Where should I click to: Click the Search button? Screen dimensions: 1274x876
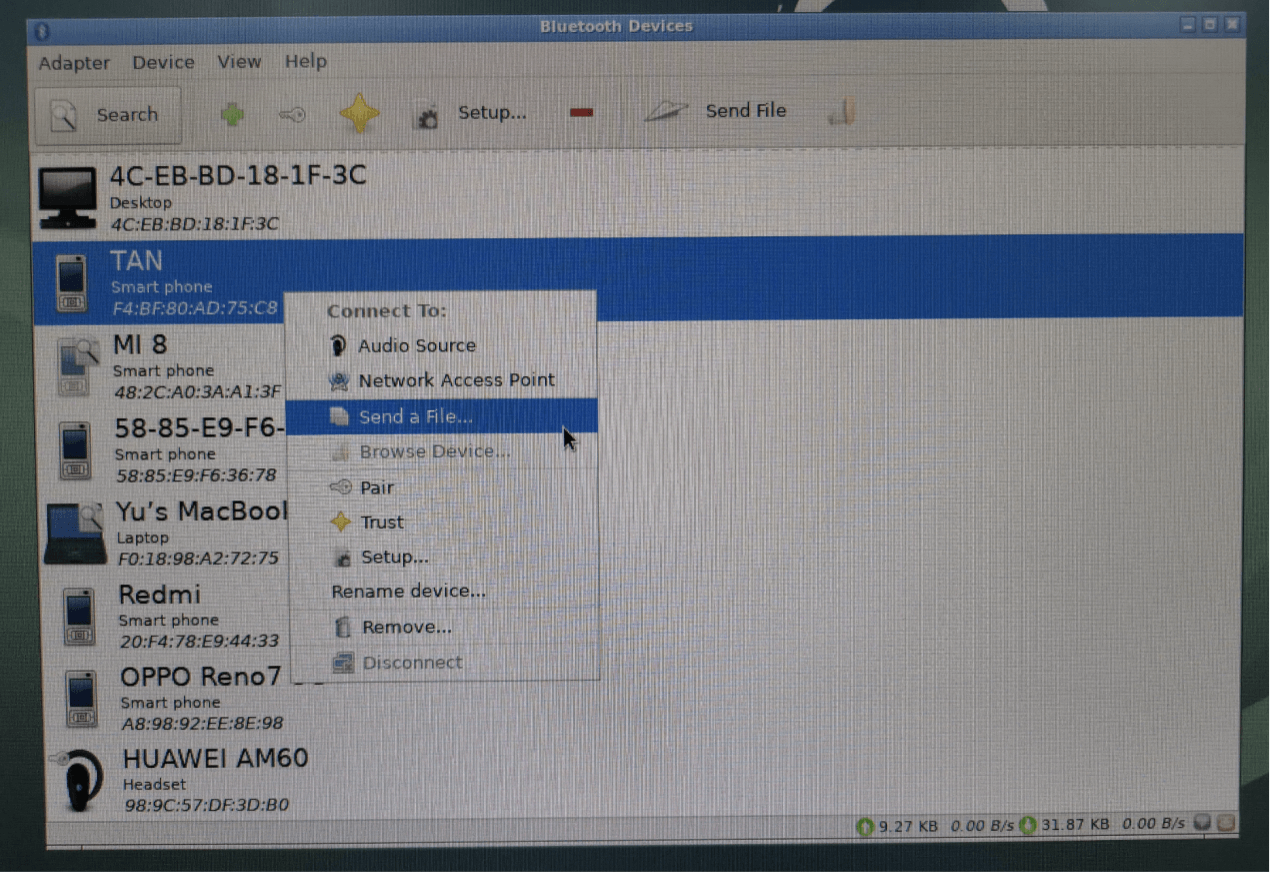(x=108, y=115)
